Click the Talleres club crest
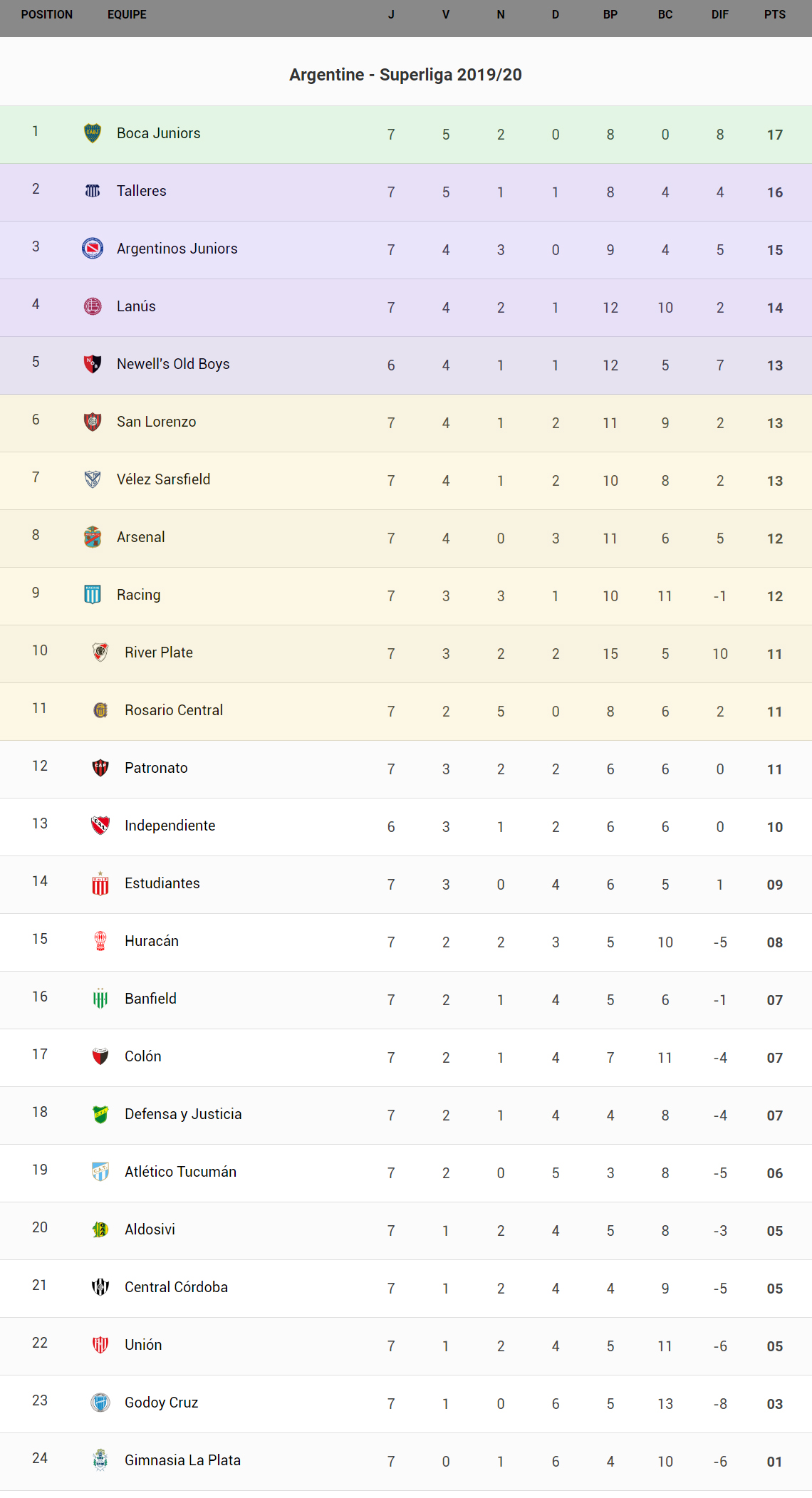This screenshot has width=812, height=1498. pyautogui.click(x=93, y=191)
